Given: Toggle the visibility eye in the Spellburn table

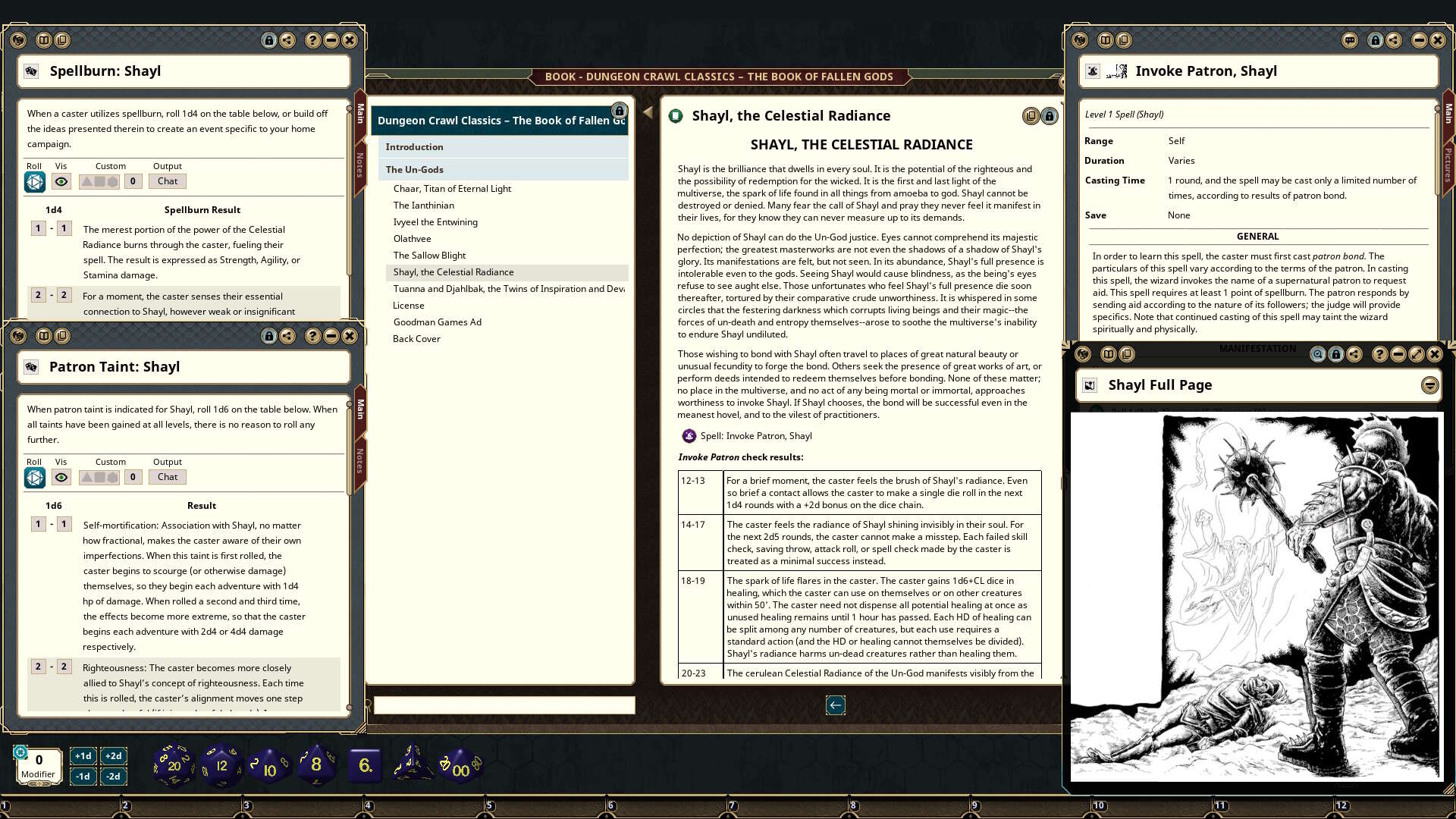Looking at the screenshot, I should pos(61,181).
